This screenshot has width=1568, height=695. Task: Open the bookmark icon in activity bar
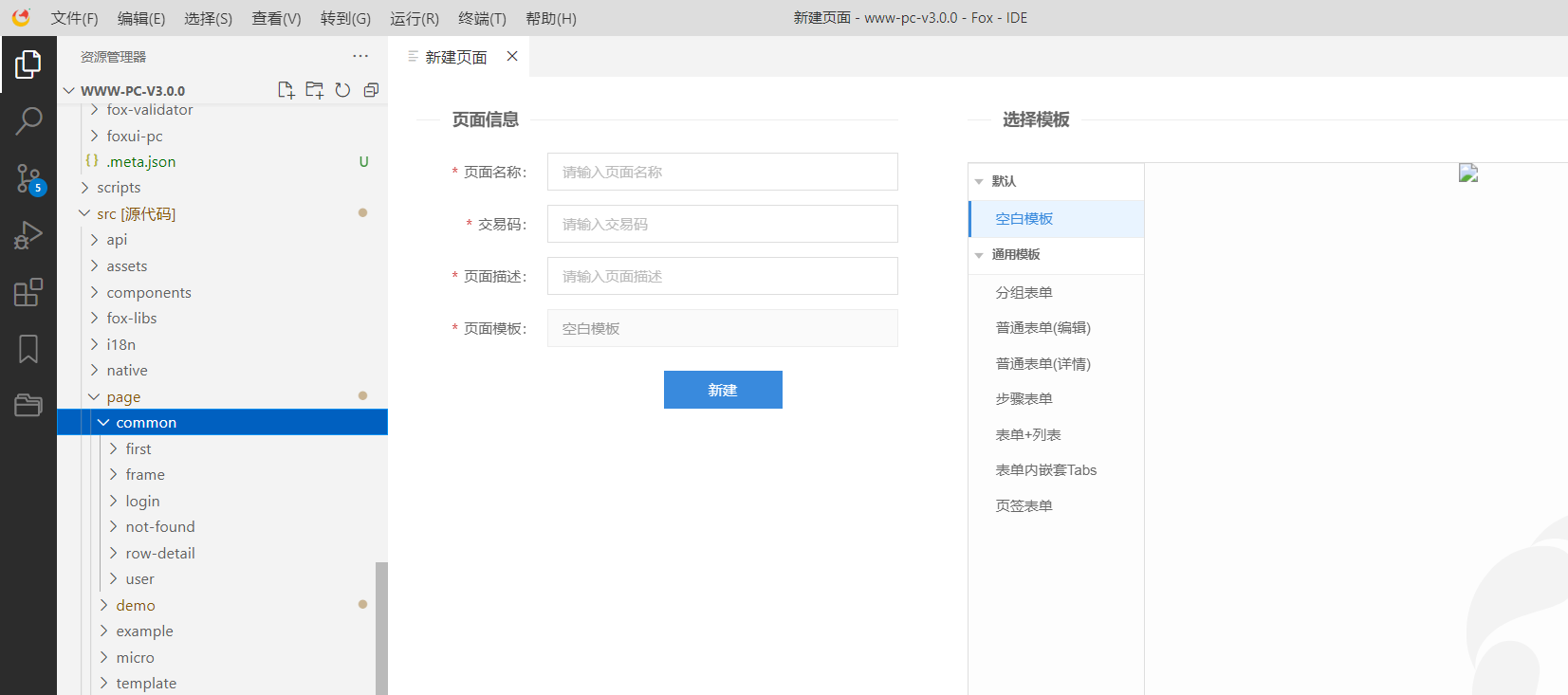(x=28, y=349)
